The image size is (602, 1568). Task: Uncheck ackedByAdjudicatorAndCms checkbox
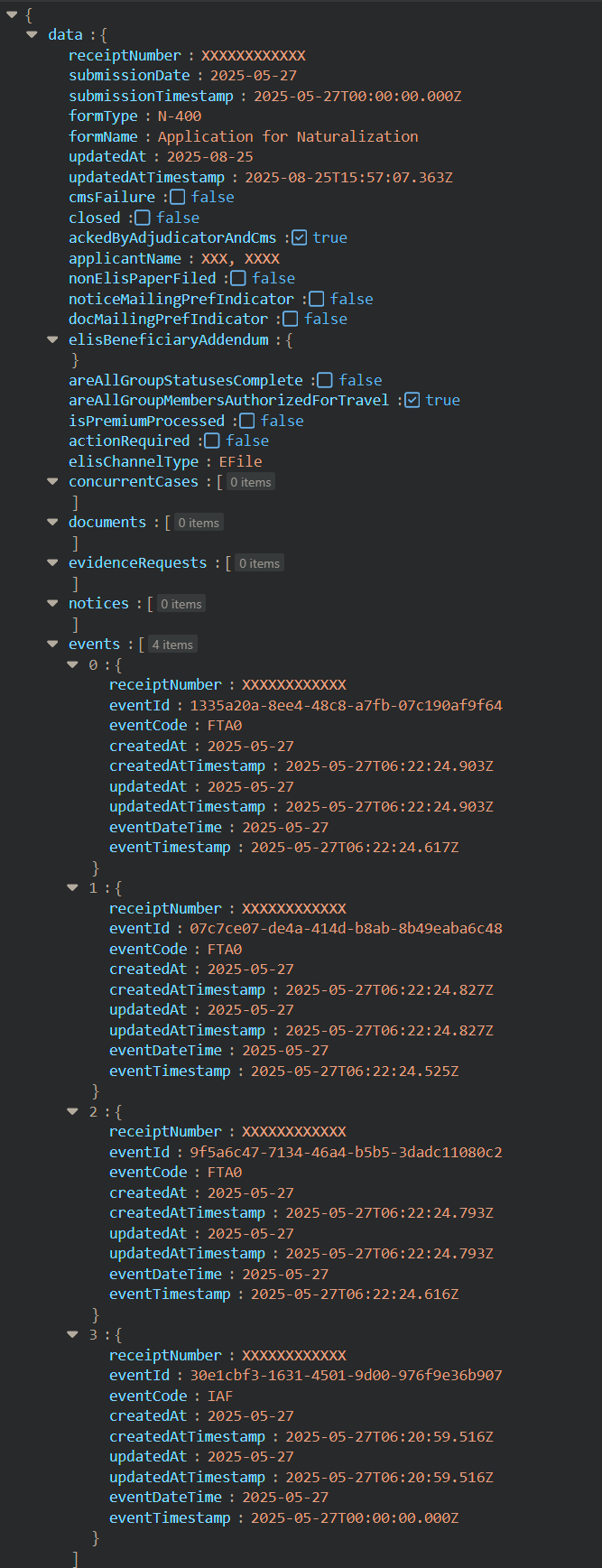tap(300, 237)
